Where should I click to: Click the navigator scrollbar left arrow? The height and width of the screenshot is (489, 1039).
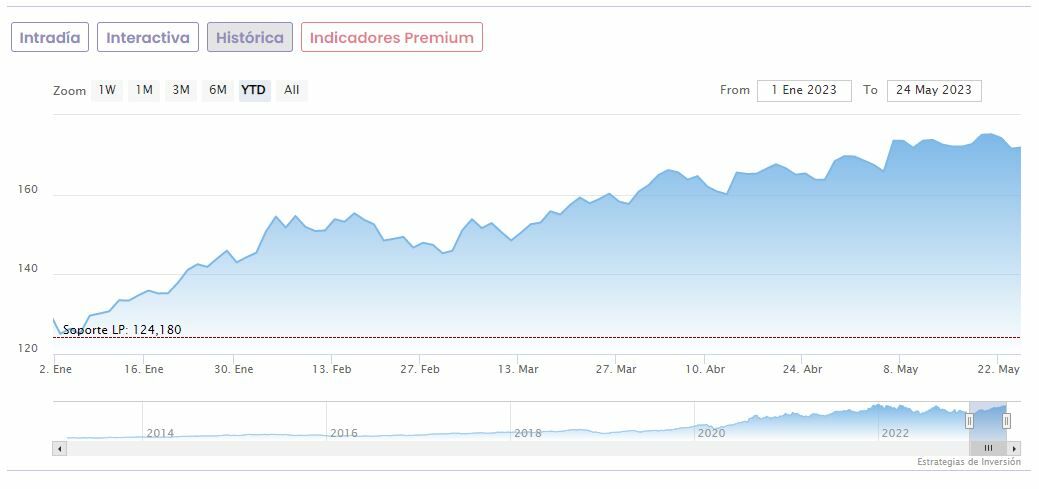[x=59, y=448]
